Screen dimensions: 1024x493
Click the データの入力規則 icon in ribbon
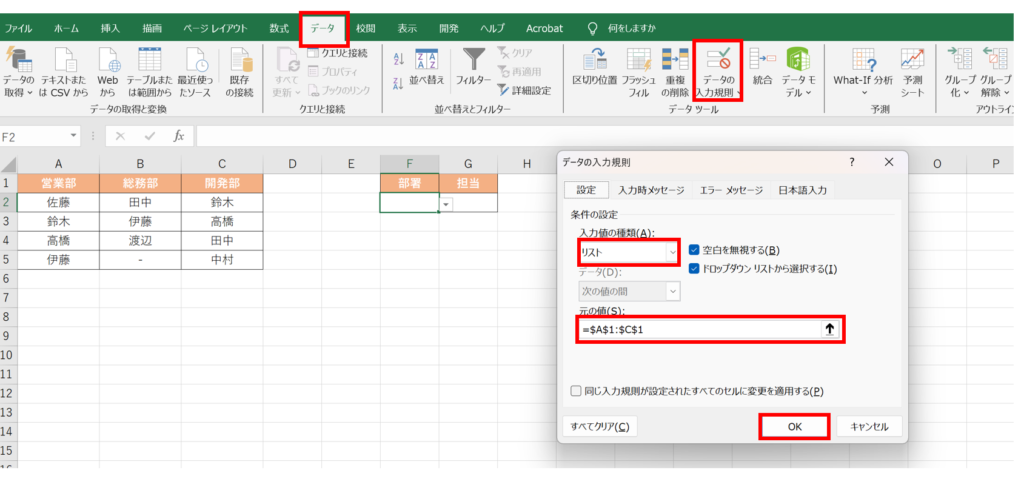point(716,62)
